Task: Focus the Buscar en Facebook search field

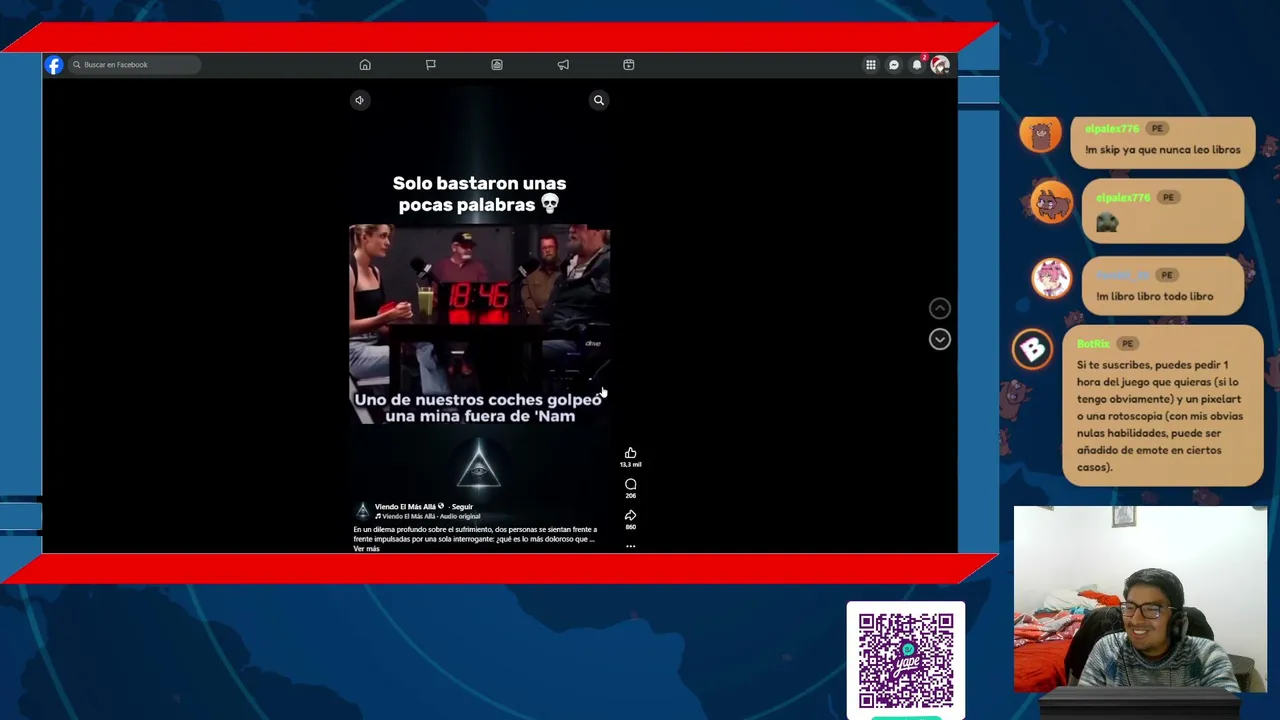Action: pos(134,65)
